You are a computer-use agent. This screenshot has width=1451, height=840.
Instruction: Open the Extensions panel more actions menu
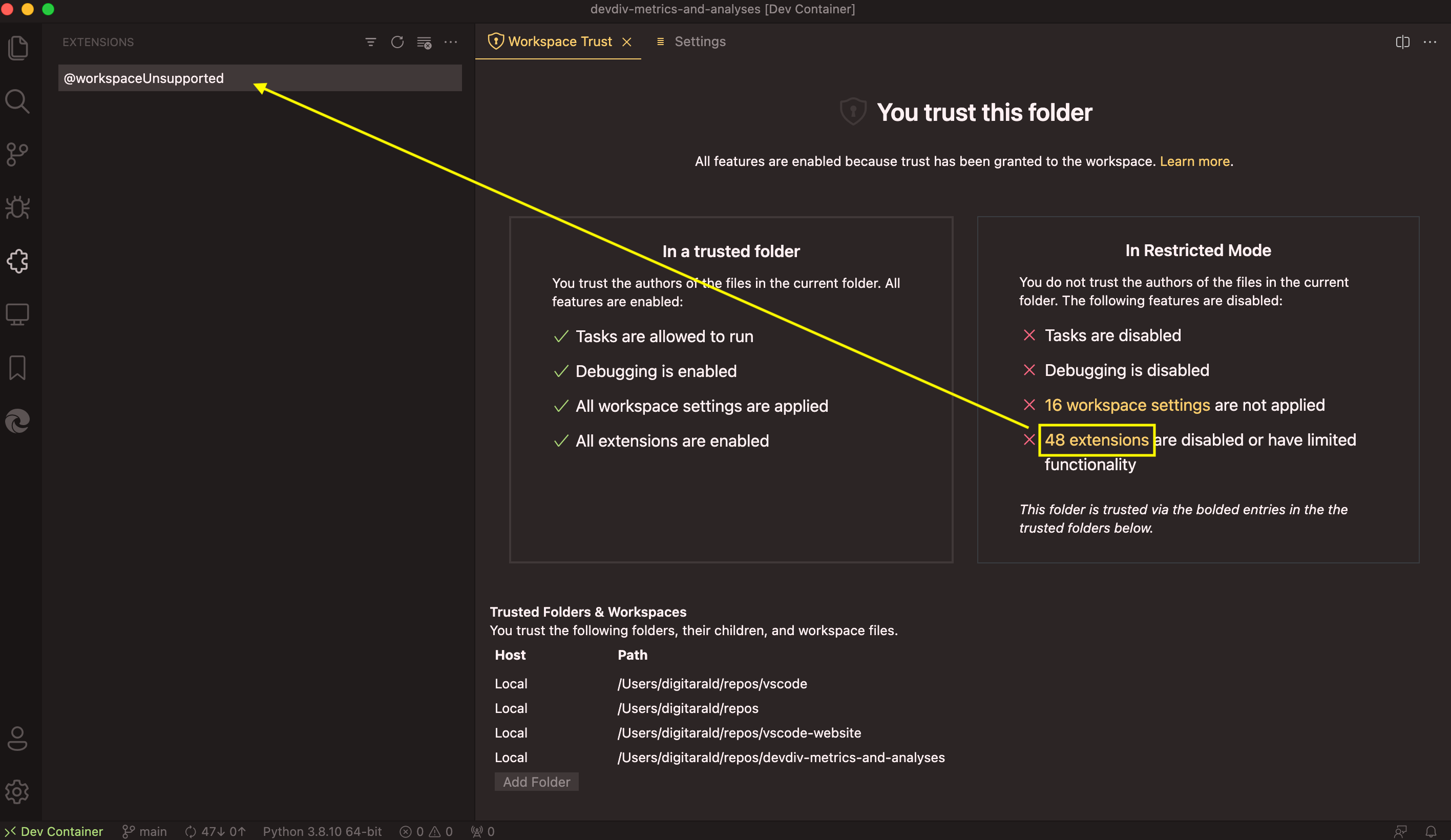click(451, 41)
